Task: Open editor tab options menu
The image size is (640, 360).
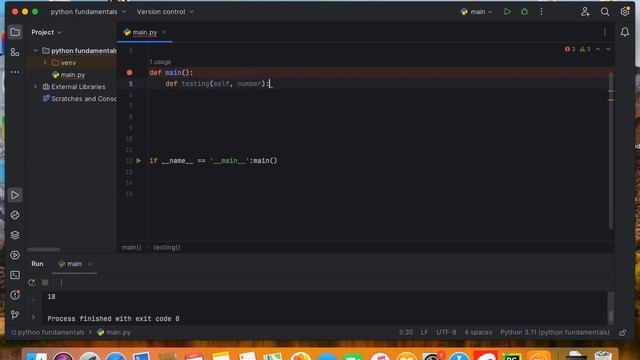Action: pos(605,32)
